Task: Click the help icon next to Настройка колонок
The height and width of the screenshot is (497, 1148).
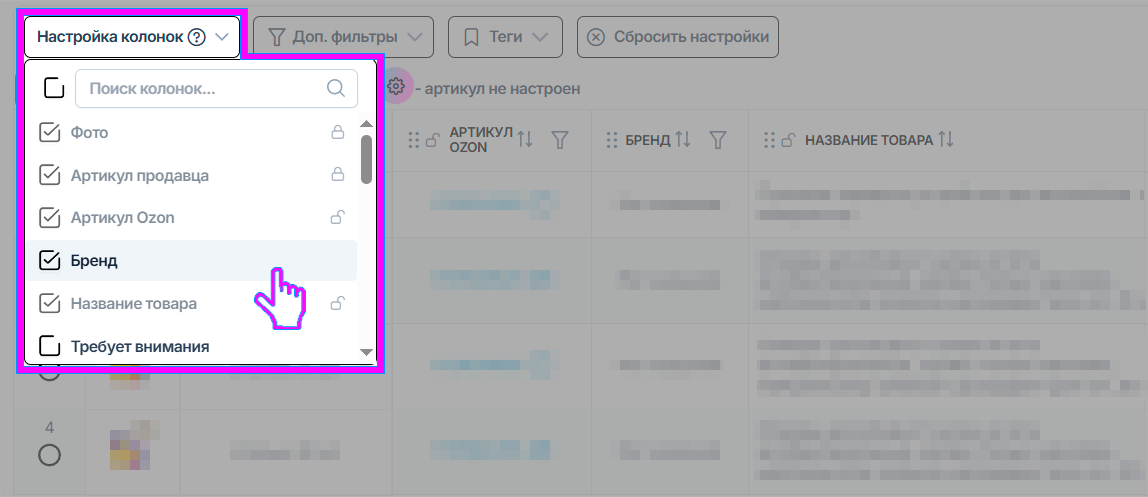Action: (197, 37)
